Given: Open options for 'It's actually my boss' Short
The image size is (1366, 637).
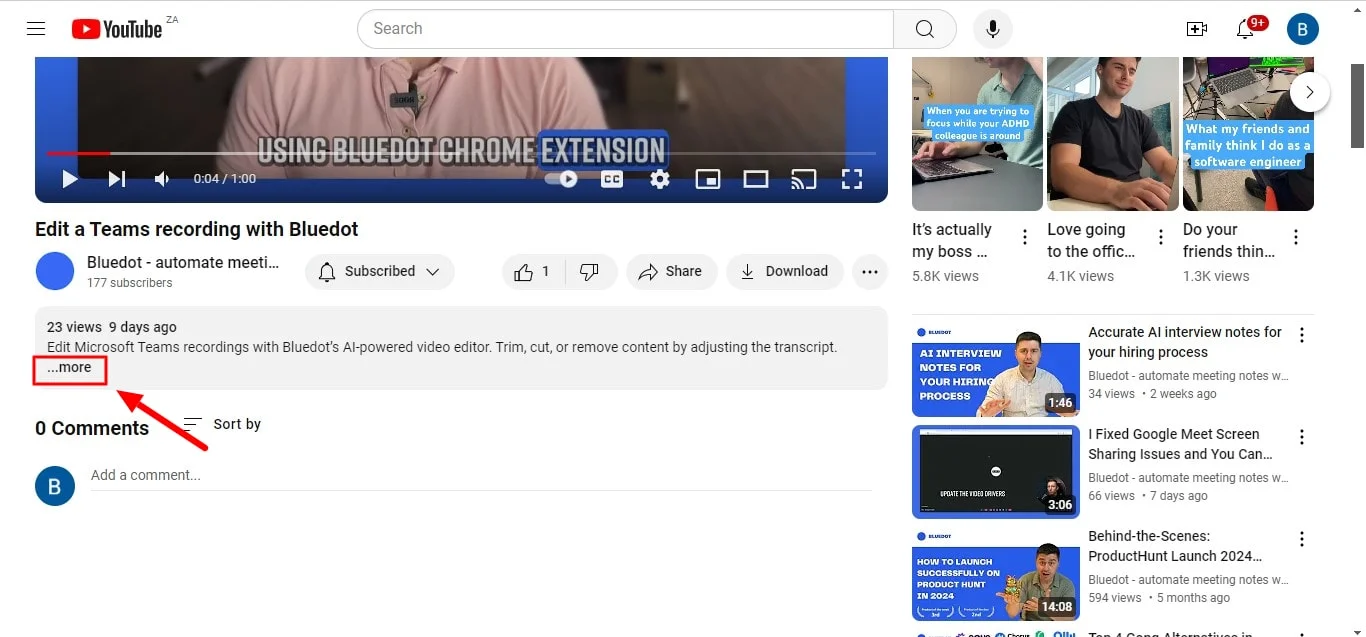Looking at the screenshot, I should click(1025, 237).
